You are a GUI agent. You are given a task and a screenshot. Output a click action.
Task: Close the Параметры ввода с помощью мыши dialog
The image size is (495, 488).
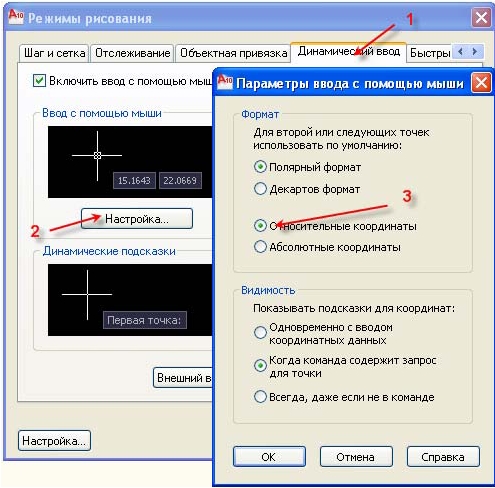pyautogui.click(x=481, y=82)
